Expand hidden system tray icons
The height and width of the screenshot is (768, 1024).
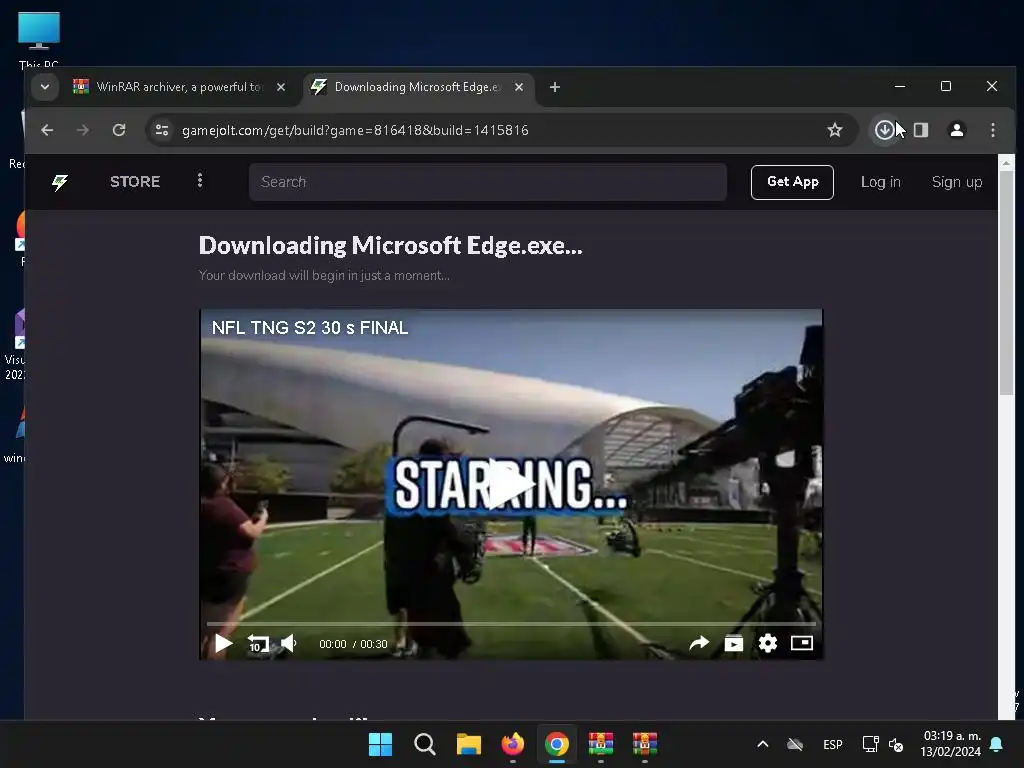762,744
